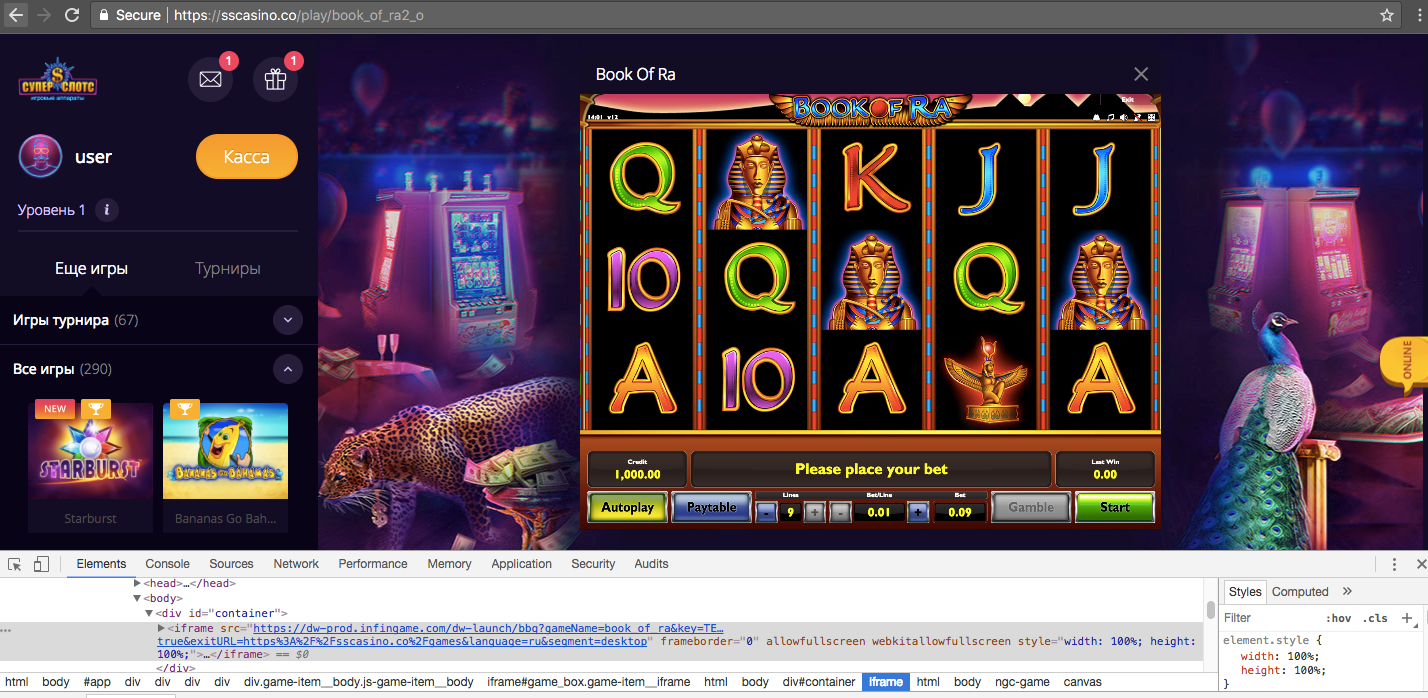The image size is (1428, 698).
Task: Open the DevTools three-dot menu
Action: click(x=1394, y=564)
